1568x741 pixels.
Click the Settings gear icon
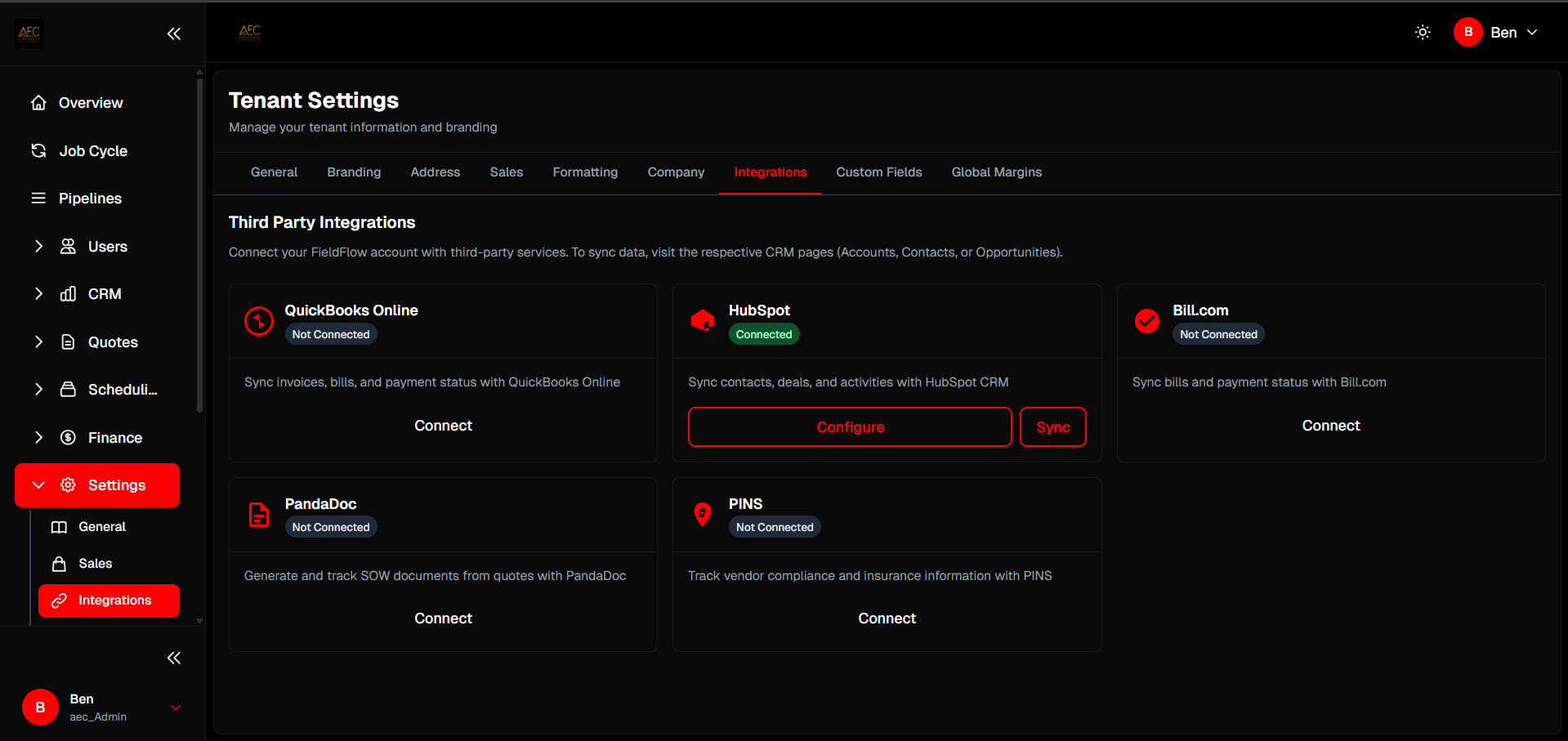click(x=69, y=485)
